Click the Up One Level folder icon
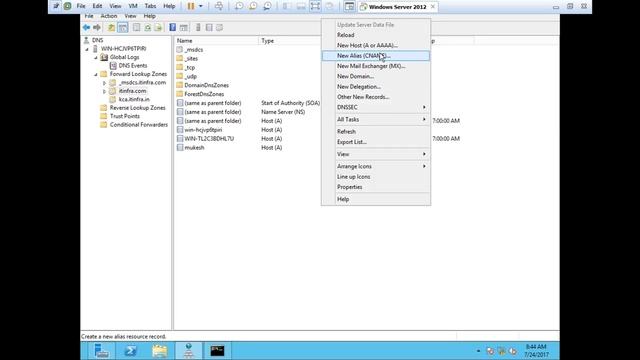This screenshot has height=360, width=640. tap(111, 27)
